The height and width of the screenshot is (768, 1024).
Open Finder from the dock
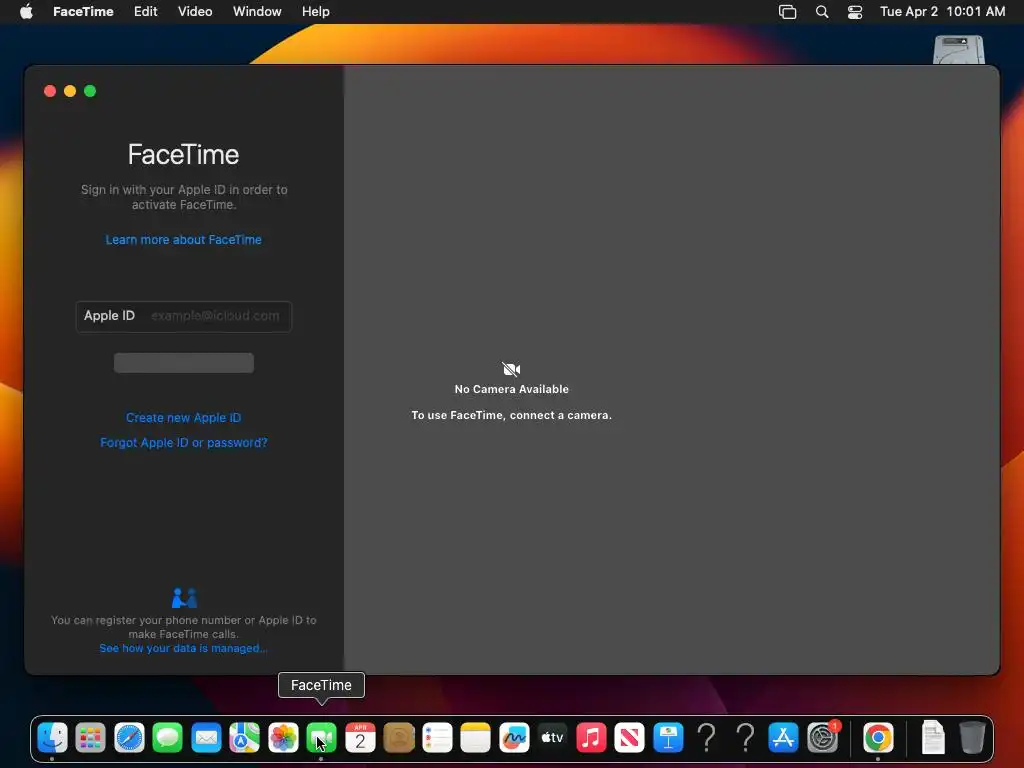pos(52,738)
